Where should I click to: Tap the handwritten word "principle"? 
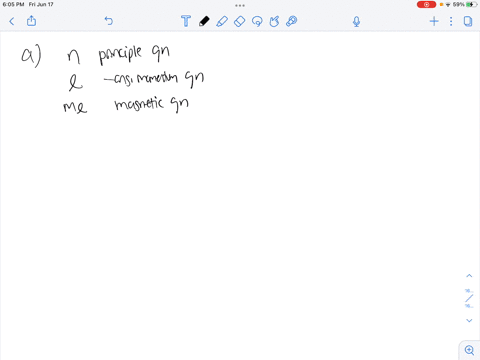[x=120, y=54]
